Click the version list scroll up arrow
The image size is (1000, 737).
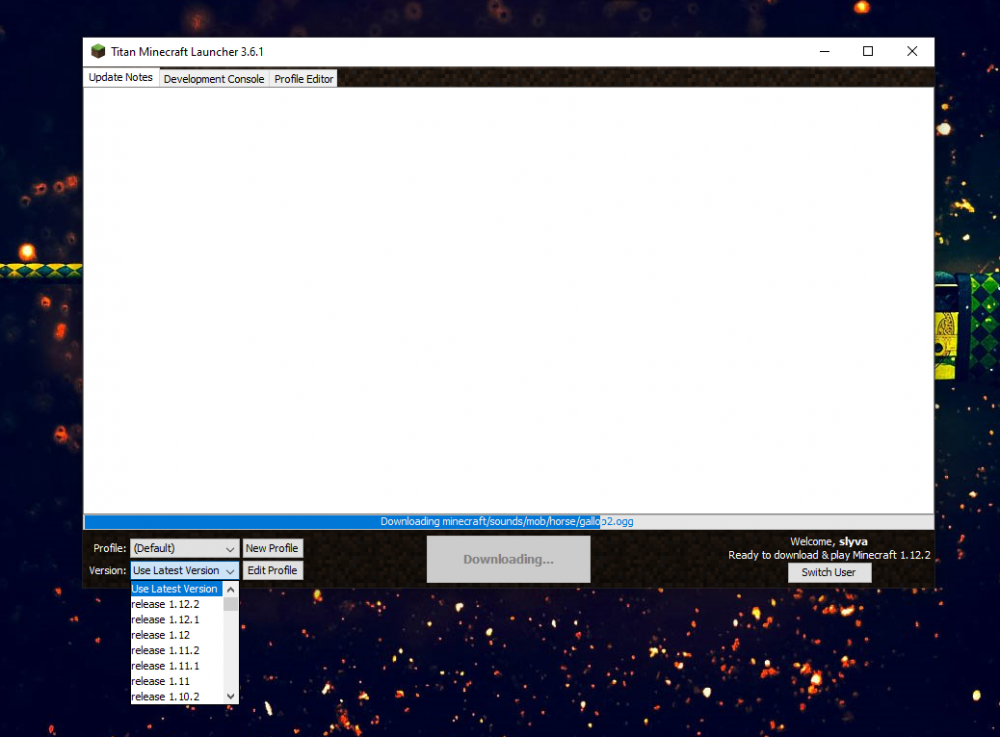tap(231, 590)
